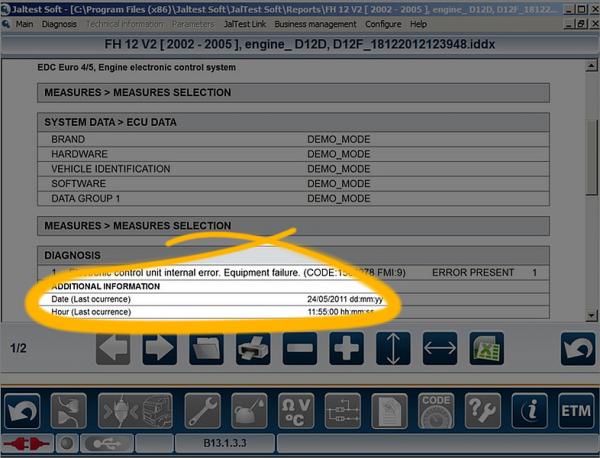Image resolution: width=600 pixels, height=458 pixels.
Task: Open the JalTest Link menu
Action: (x=245, y=24)
